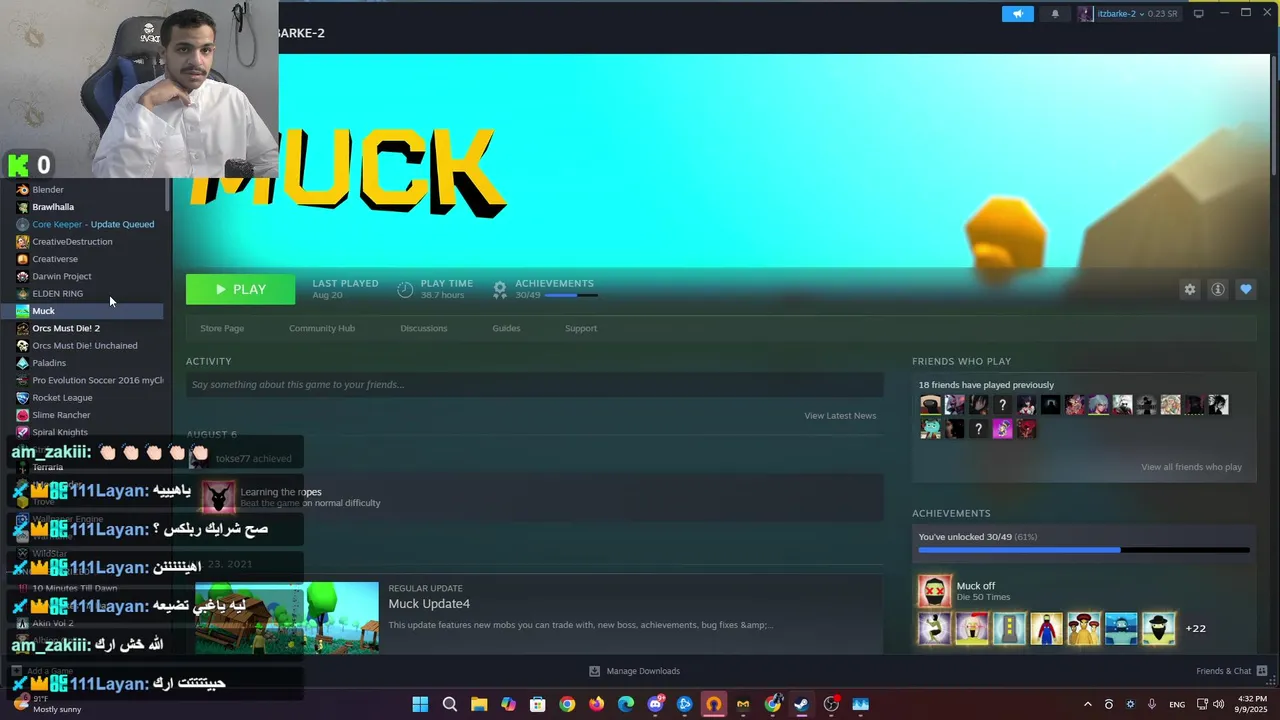Select Brawlhalla in the library list
Image resolution: width=1280 pixels, height=720 pixels.
(53, 207)
